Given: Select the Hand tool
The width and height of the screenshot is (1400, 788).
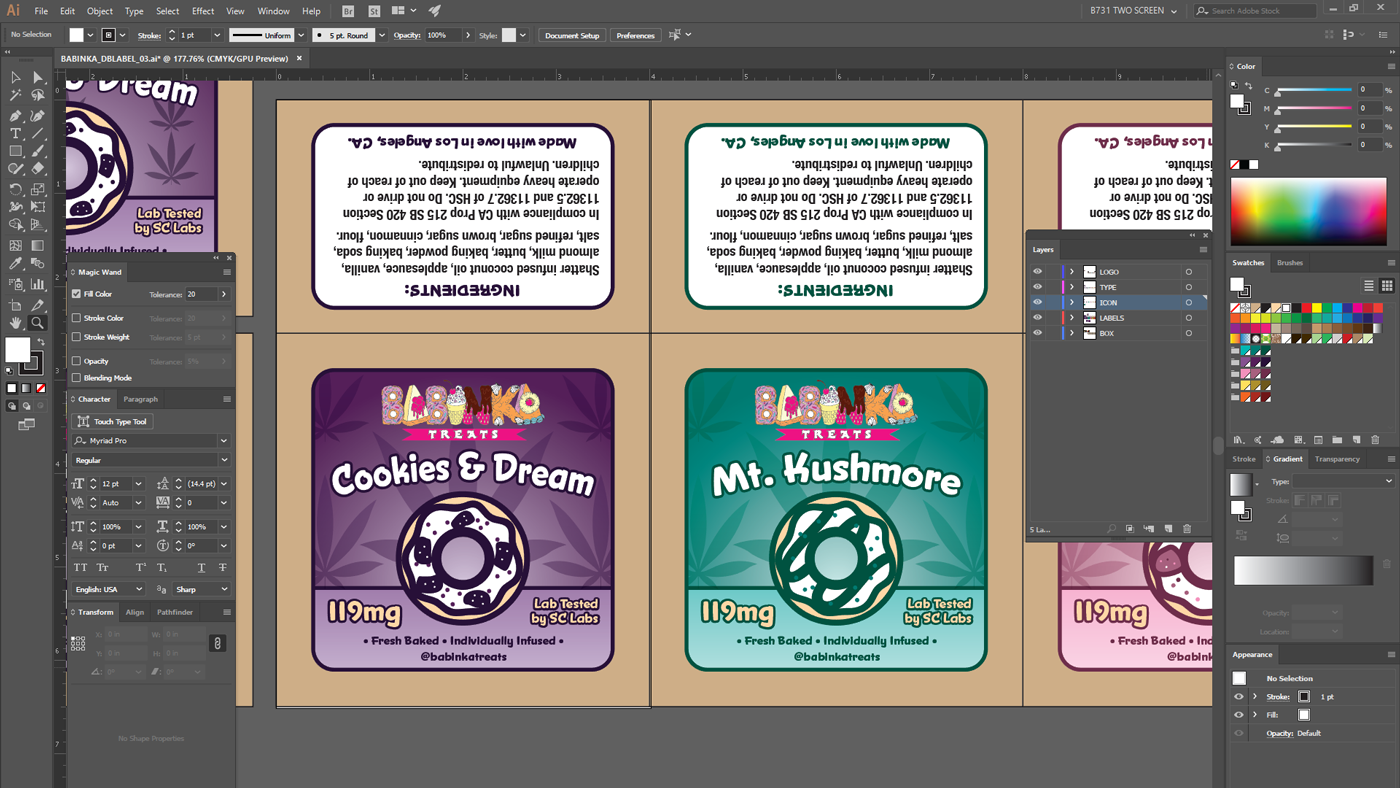Looking at the screenshot, I should (x=16, y=323).
